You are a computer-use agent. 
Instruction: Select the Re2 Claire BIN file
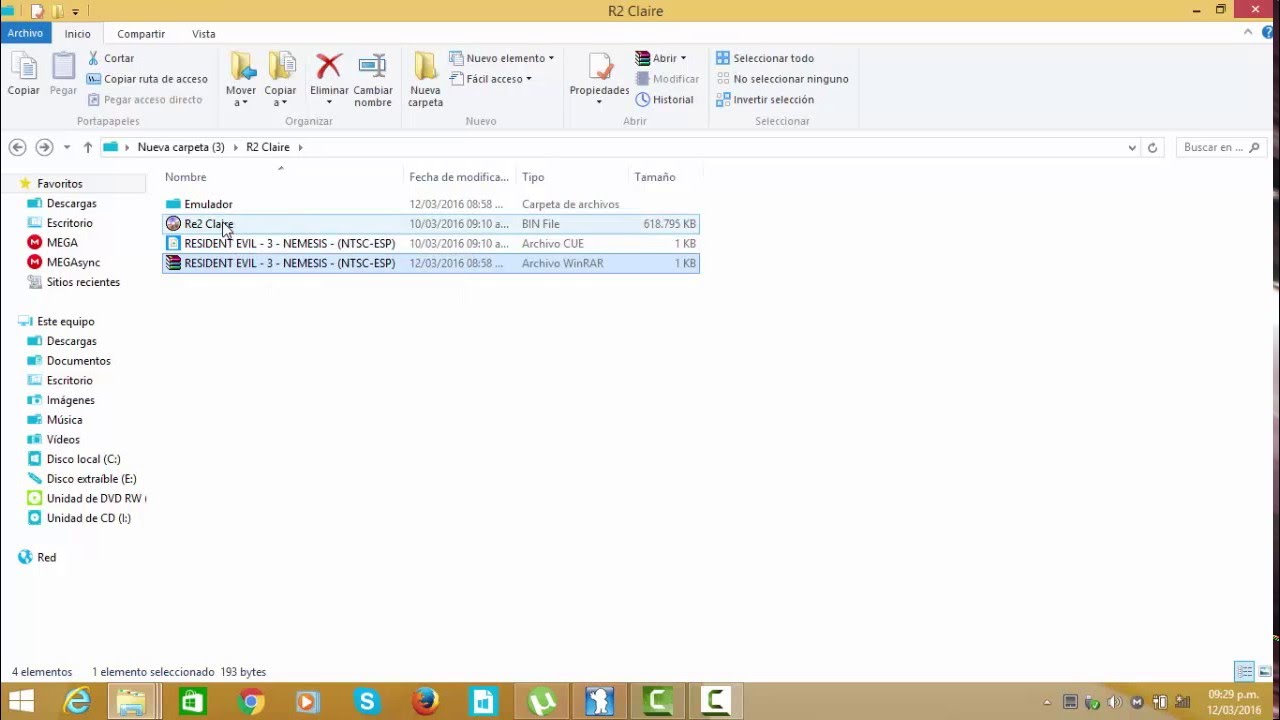pyautogui.click(x=431, y=224)
